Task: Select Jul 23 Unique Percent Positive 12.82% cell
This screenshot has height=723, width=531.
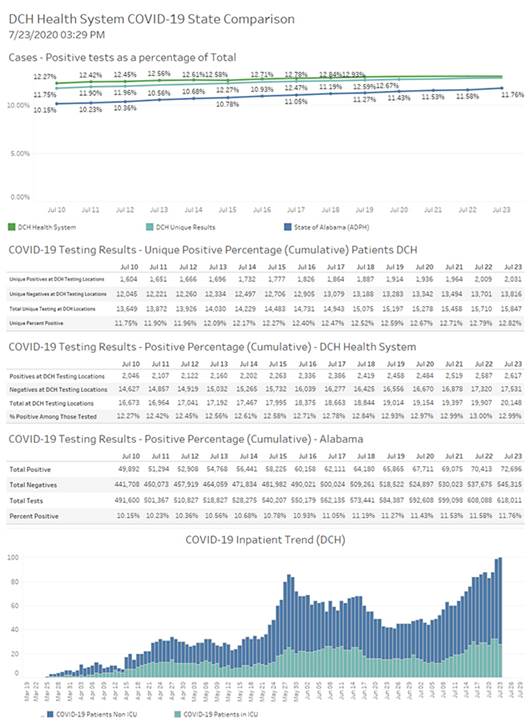Action: pyautogui.click(x=510, y=323)
